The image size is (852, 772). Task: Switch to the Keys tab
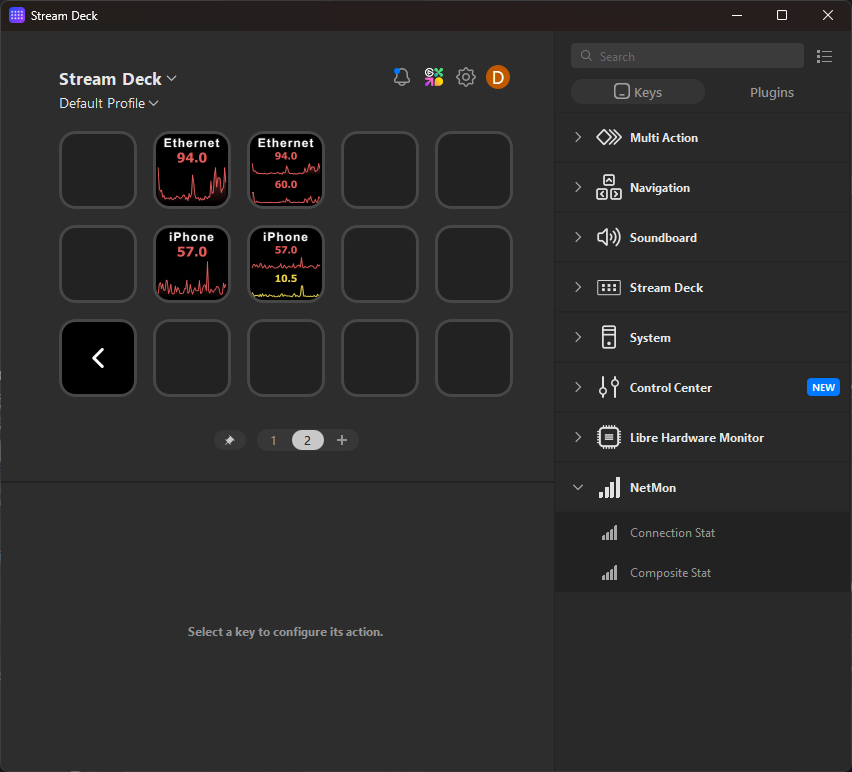[x=638, y=92]
